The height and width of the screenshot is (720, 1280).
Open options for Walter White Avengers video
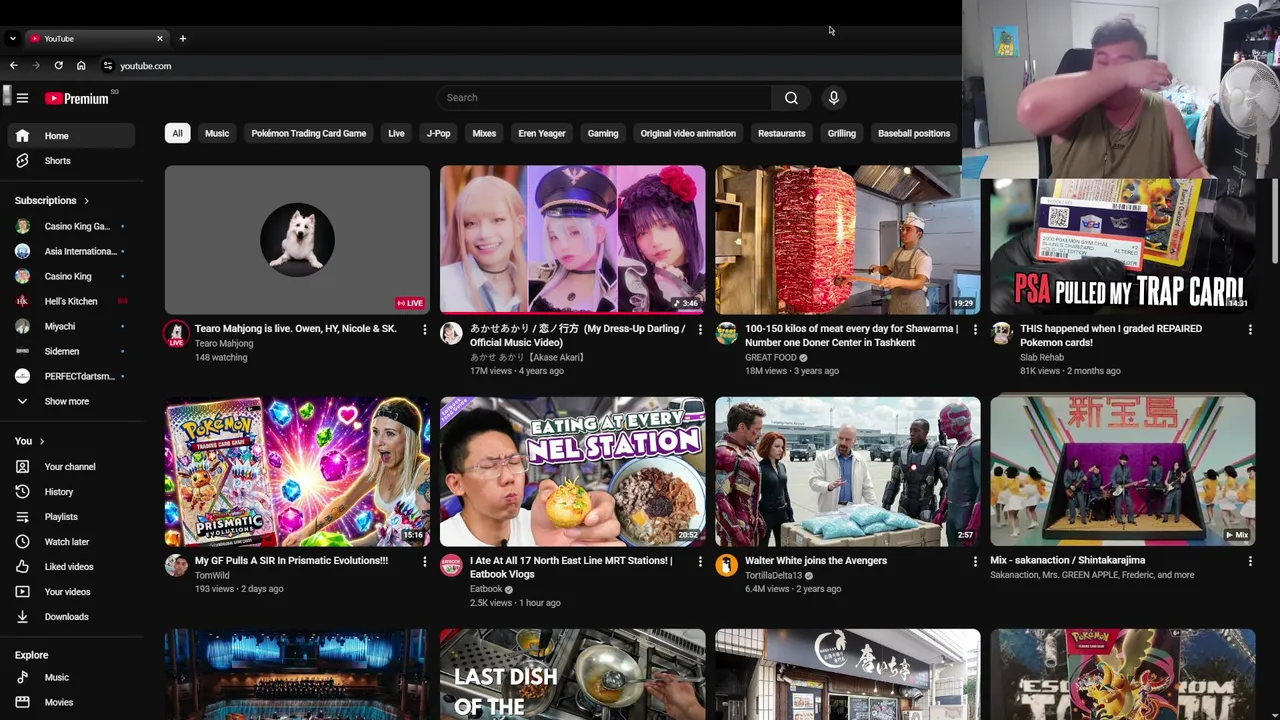pyautogui.click(x=975, y=561)
